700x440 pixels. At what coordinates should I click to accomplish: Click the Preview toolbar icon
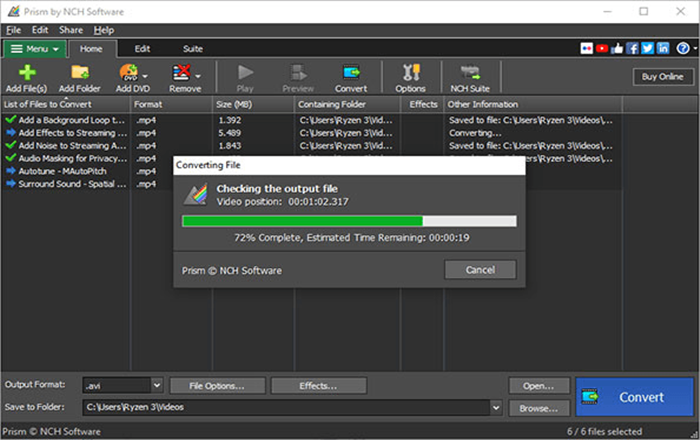pos(298,72)
